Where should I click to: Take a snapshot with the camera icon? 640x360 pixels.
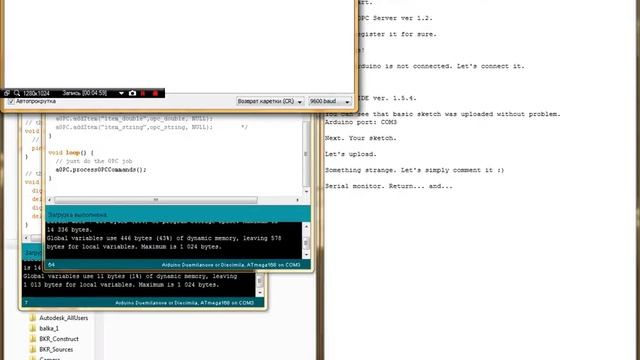(x=132, y=93)
